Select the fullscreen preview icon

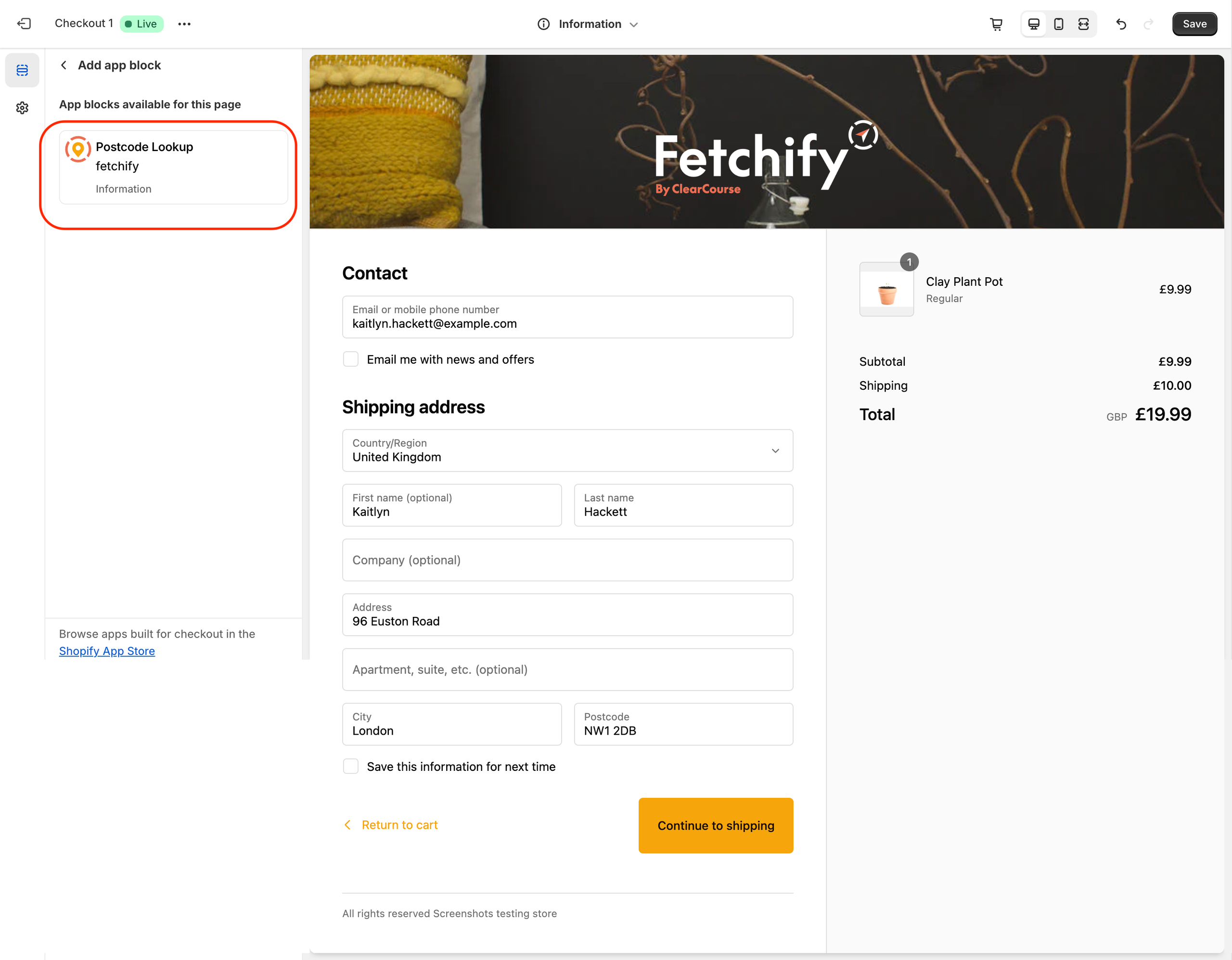pos(1084,24)
